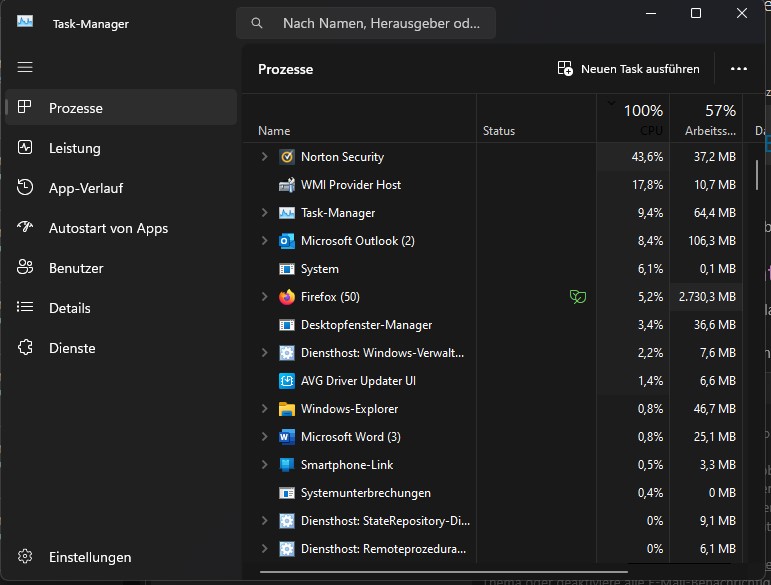Click the Microsoft Word process icon
Viewport: 771px width, 585px height.
pyautogui.click(x=287, y=437)
